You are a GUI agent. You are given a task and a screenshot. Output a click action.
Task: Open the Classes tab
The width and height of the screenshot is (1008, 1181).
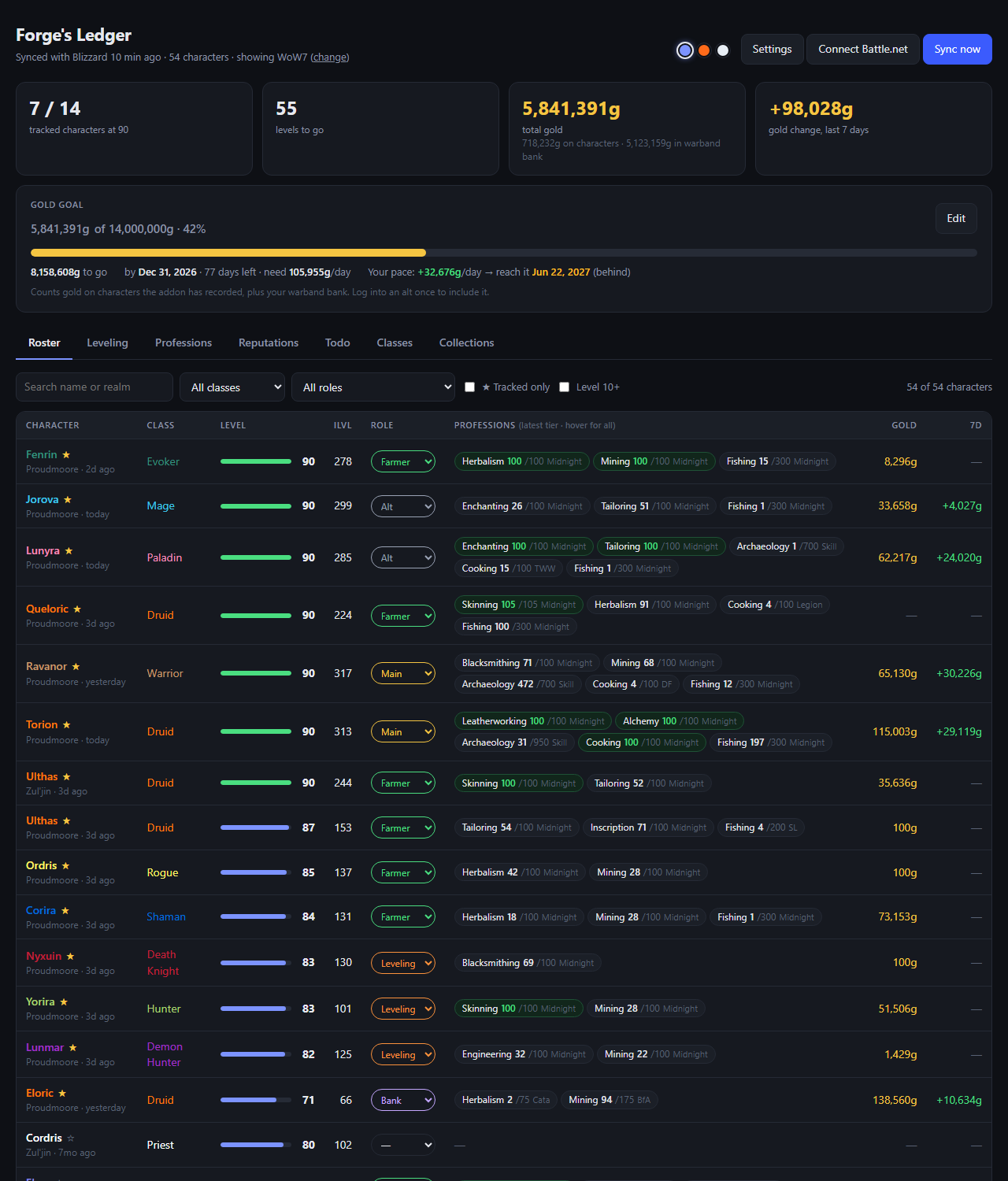coord(395,343)
